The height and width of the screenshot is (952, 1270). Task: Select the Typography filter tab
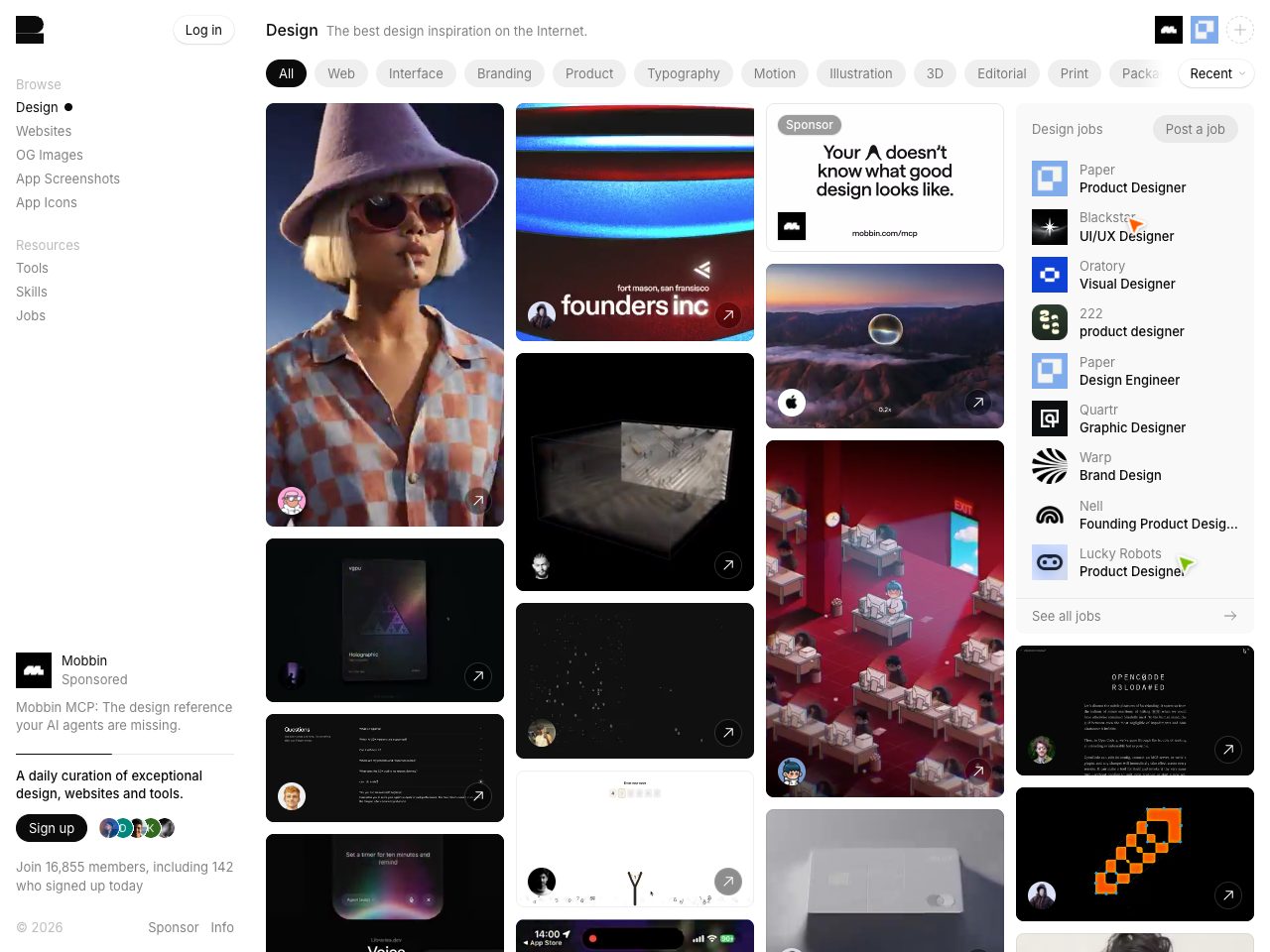(684, 73)
